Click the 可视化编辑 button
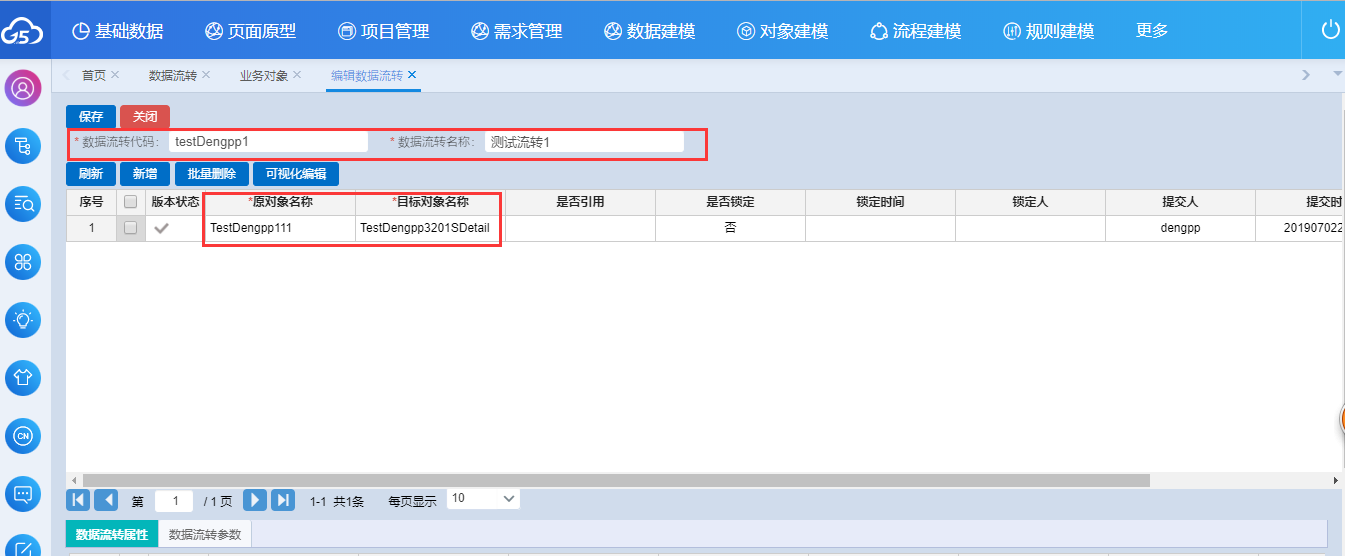 pyautogui.click(x=296, y=174)
